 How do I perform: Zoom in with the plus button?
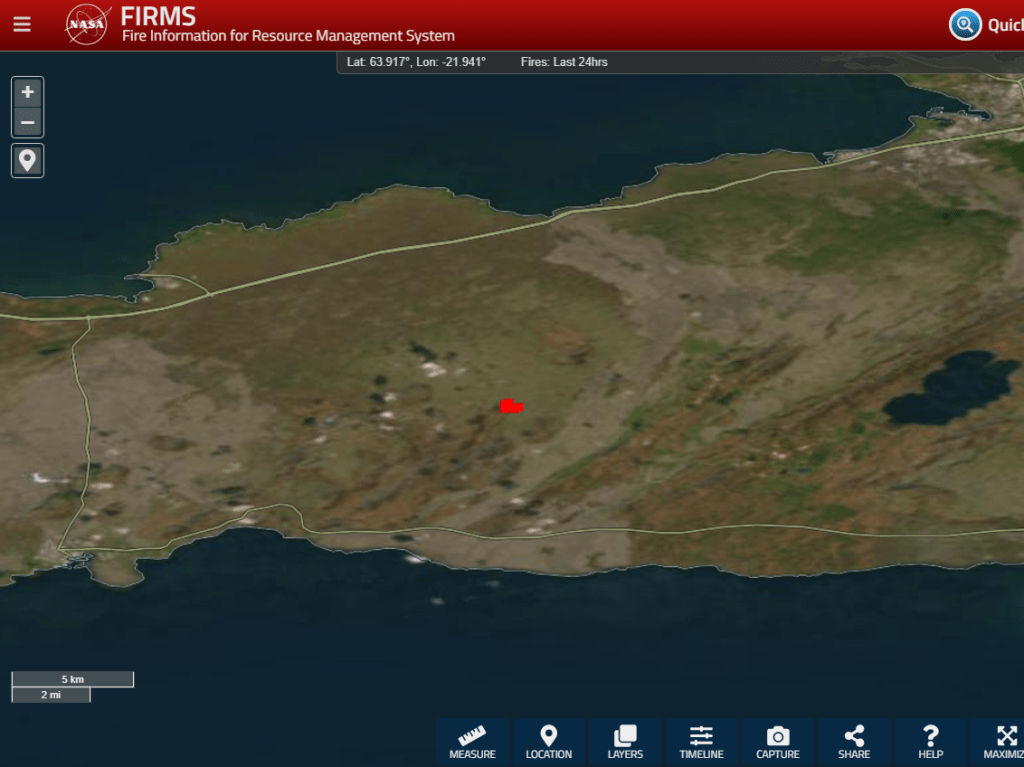[27, 92]
